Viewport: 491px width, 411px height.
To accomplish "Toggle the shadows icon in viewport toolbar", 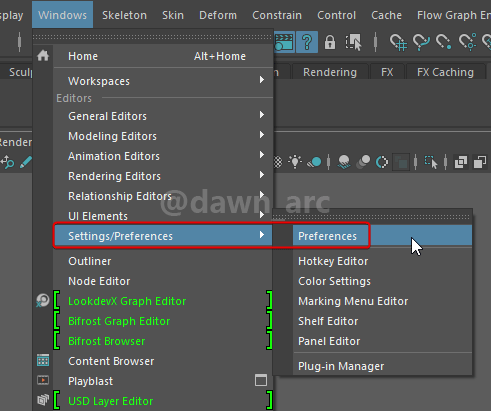I will tap(314, 162).
